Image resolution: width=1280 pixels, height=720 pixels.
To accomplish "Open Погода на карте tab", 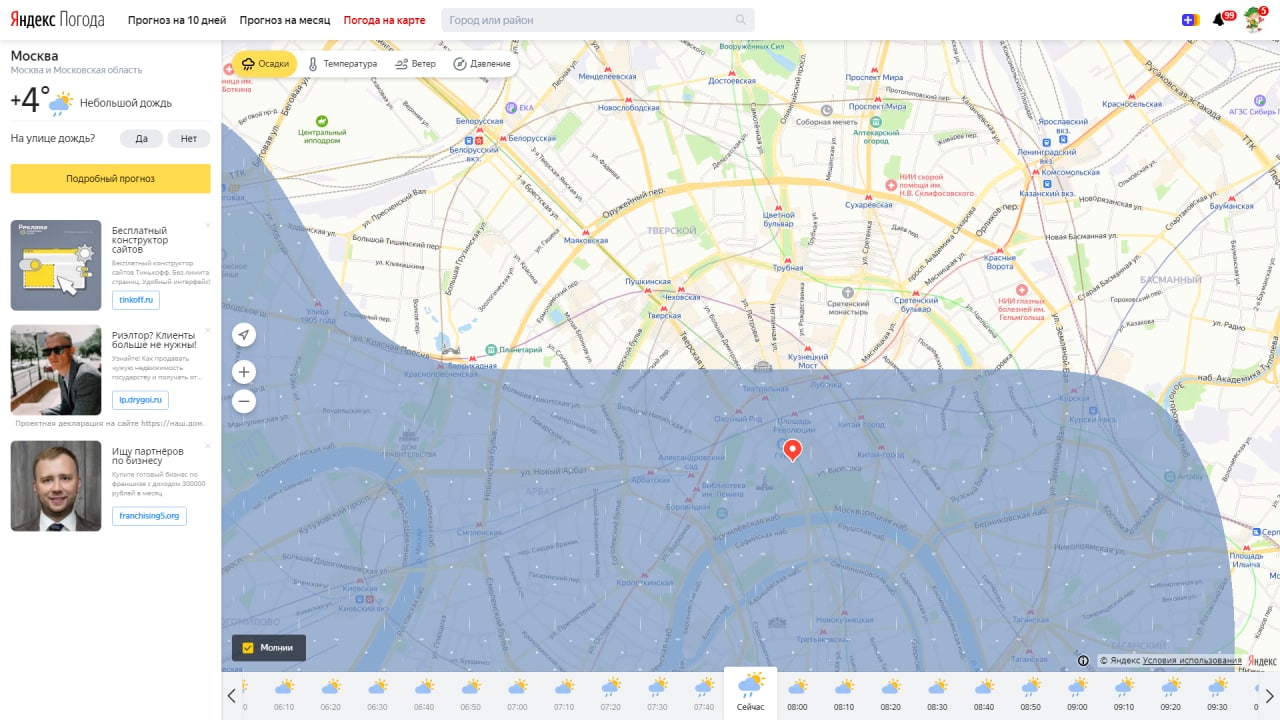I will 384,20.
